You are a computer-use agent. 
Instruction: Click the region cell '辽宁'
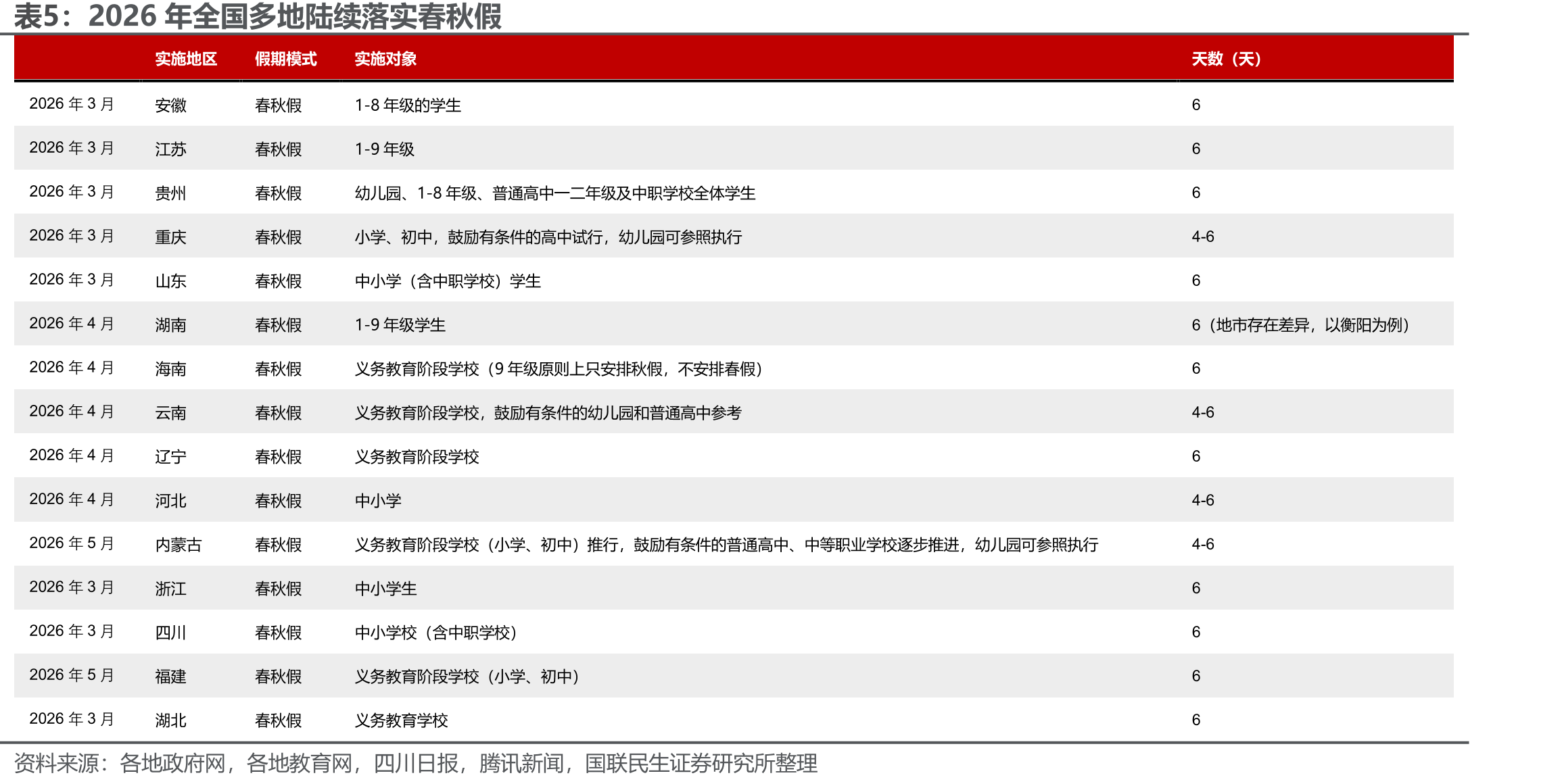[x=170, y=456]
